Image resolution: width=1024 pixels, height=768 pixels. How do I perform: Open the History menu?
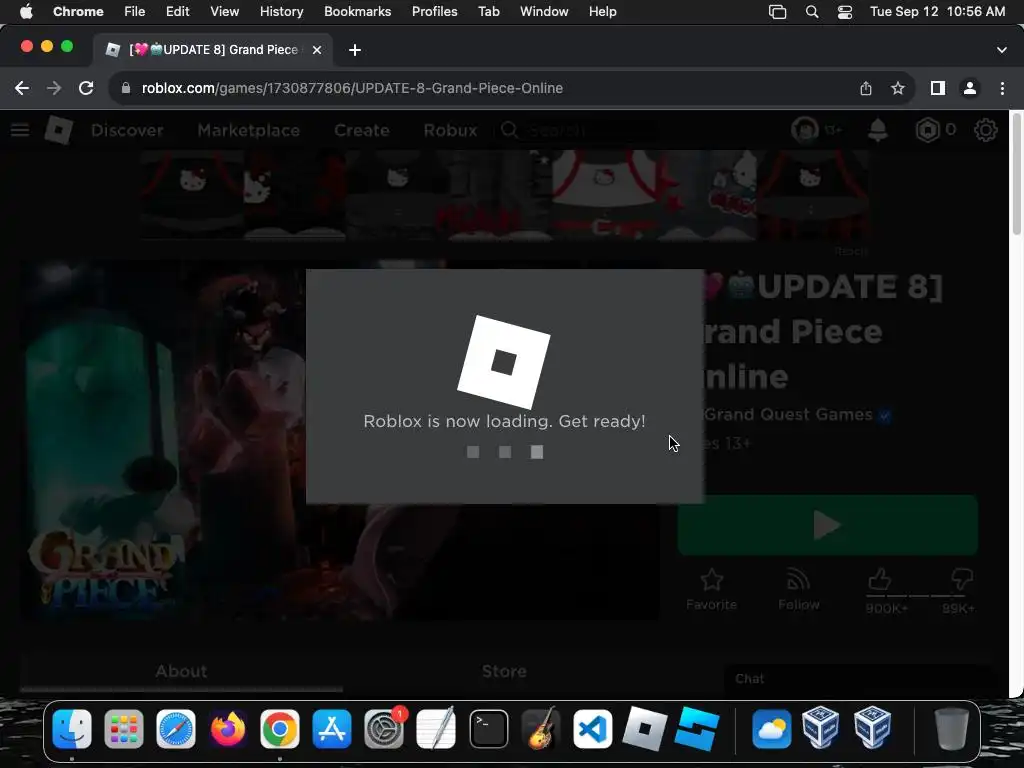(x=281, y=12)
